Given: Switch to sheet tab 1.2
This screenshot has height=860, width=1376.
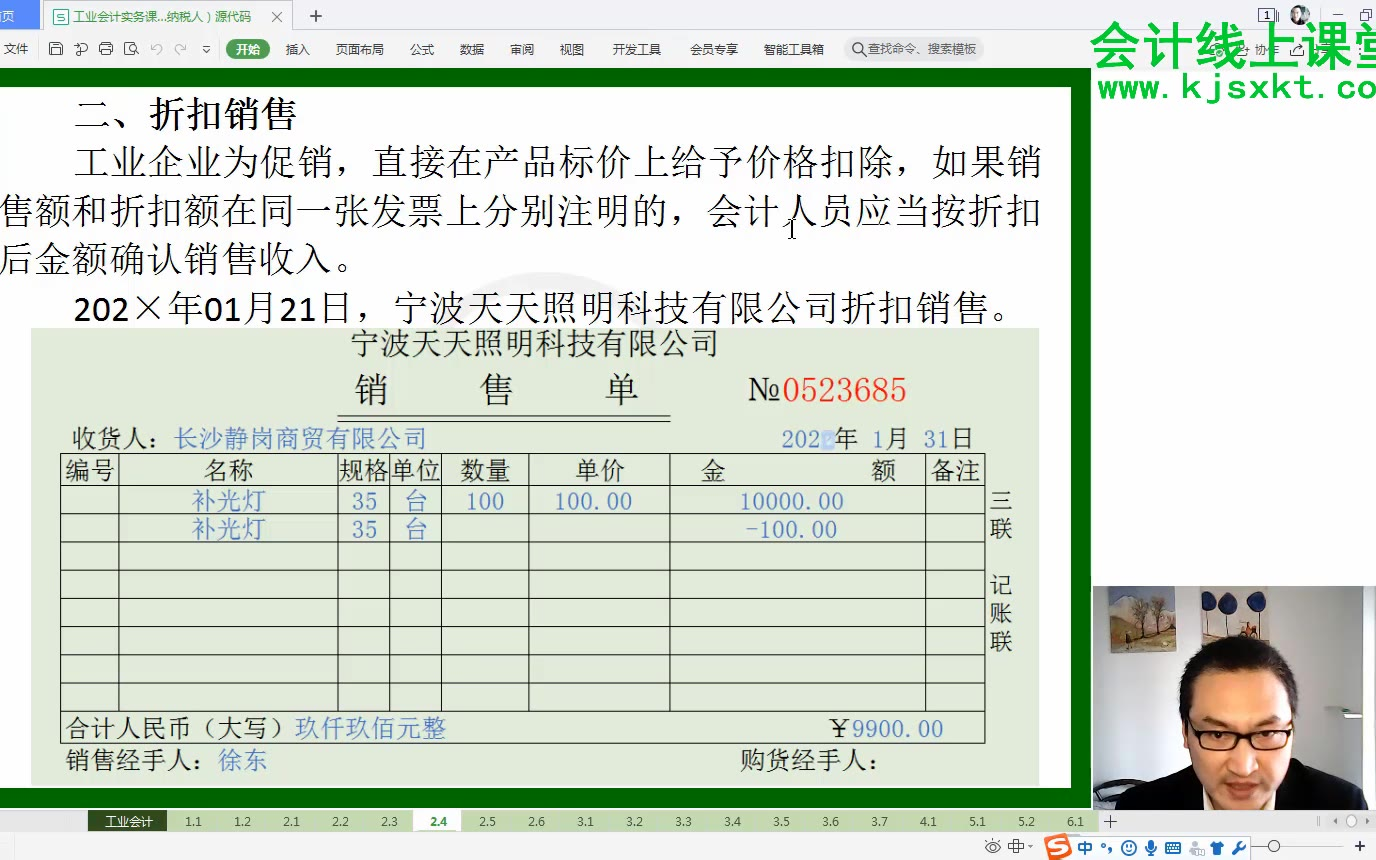Looking at the screenshot, I should pos(242,821).
